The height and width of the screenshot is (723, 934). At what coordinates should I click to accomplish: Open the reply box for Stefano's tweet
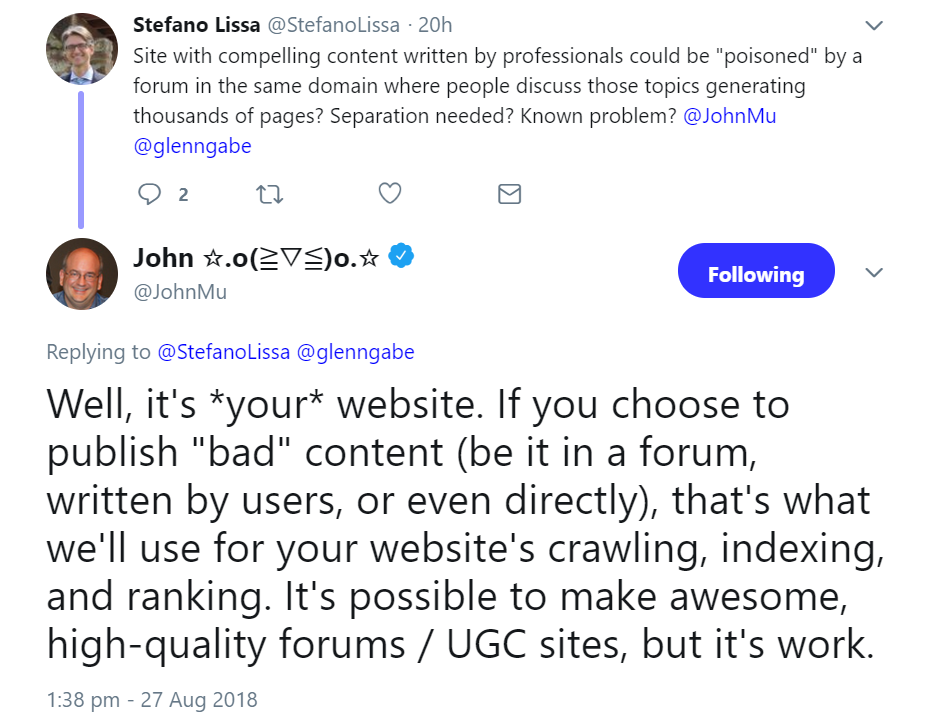148,194
